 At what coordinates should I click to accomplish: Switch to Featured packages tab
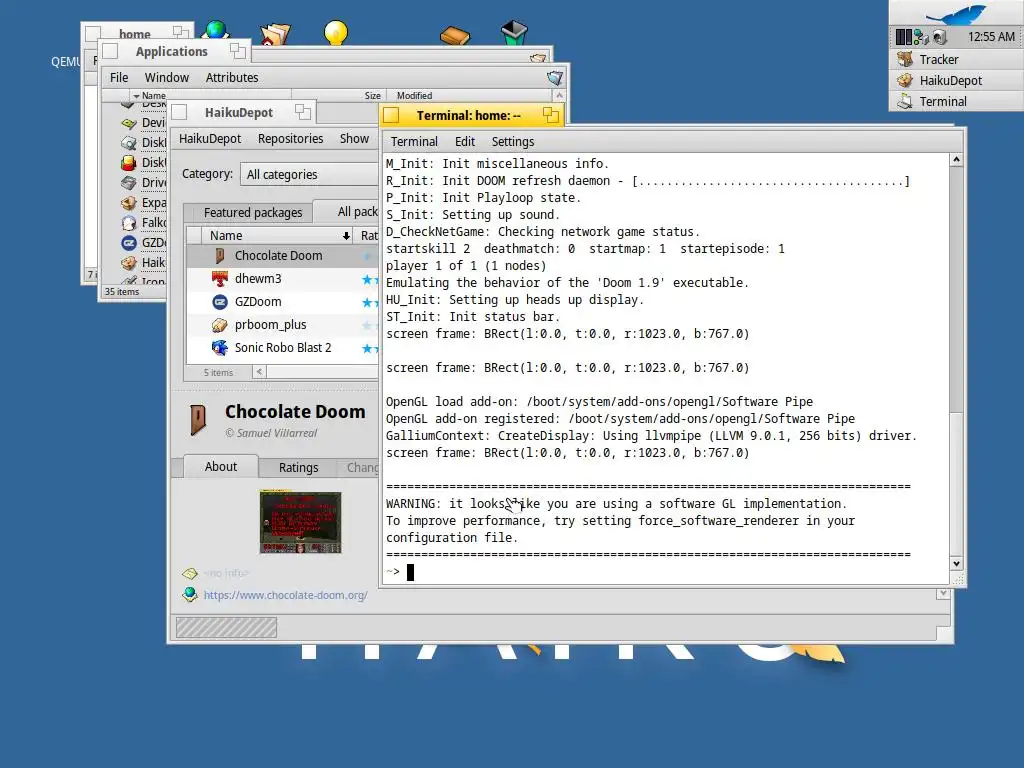(x=253, y=213)
